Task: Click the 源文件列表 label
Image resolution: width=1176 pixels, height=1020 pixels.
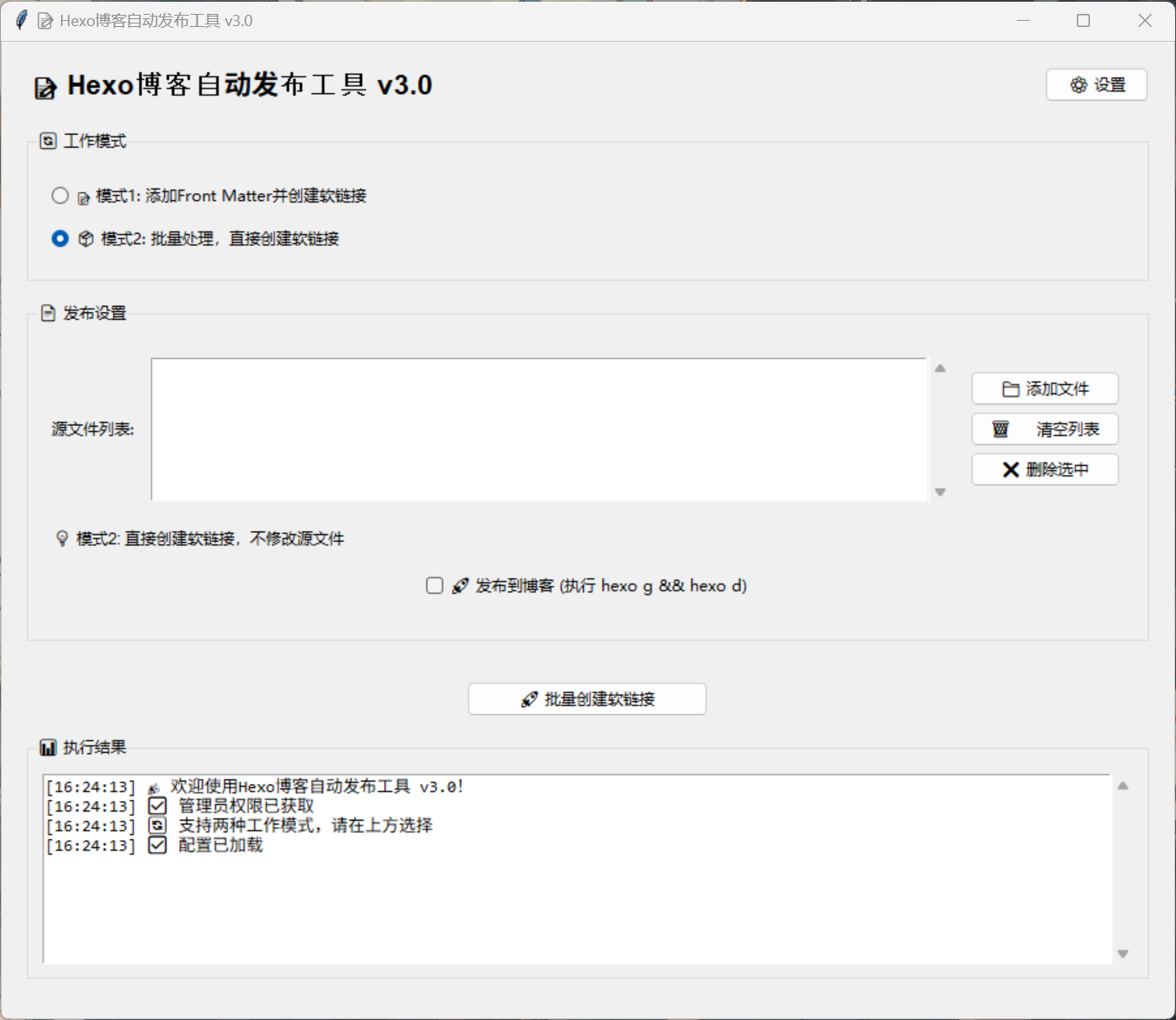Action: [x=93, y=429]
